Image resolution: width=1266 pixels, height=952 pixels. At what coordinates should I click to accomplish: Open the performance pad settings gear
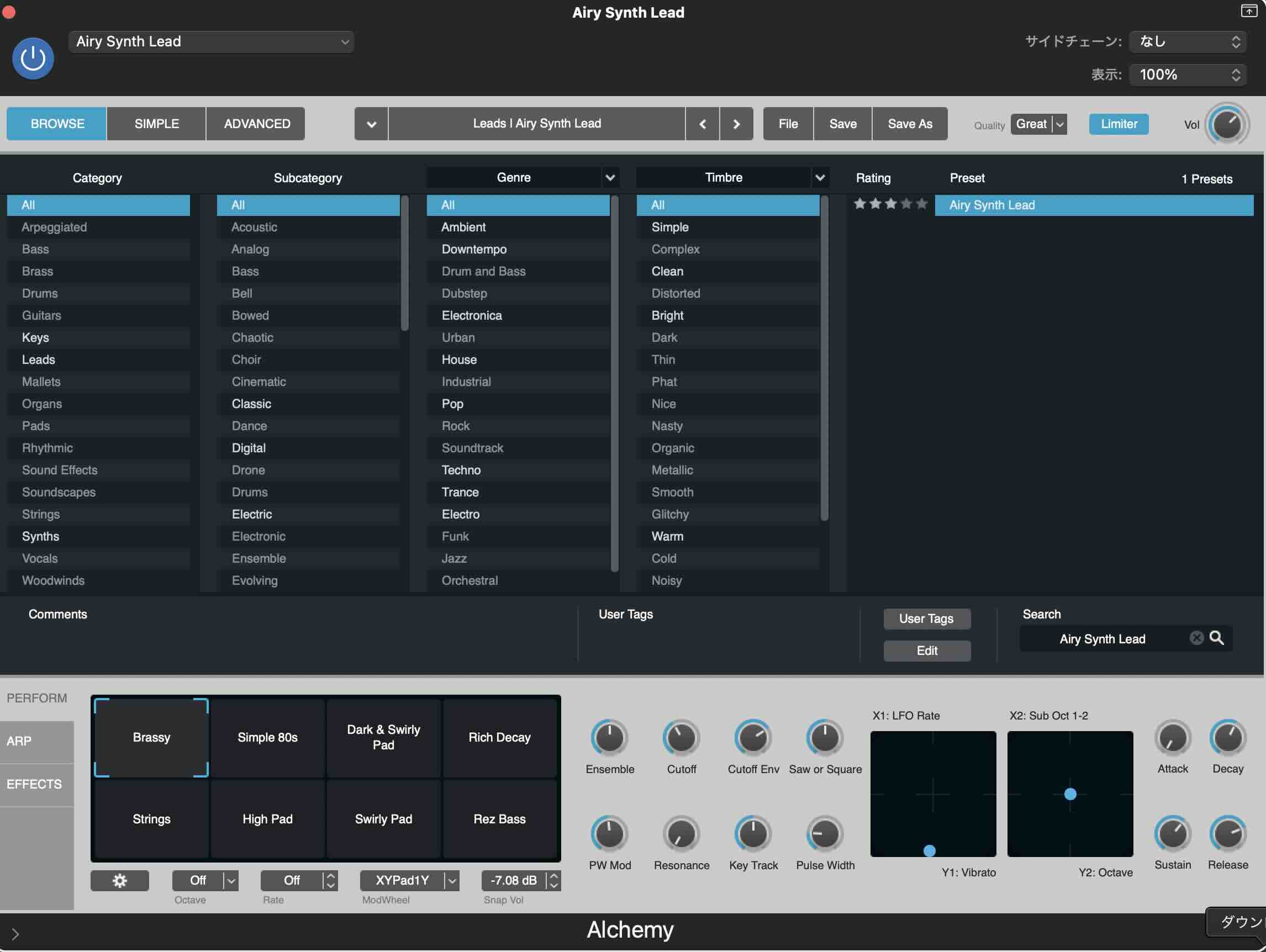(x=120, y=880)
